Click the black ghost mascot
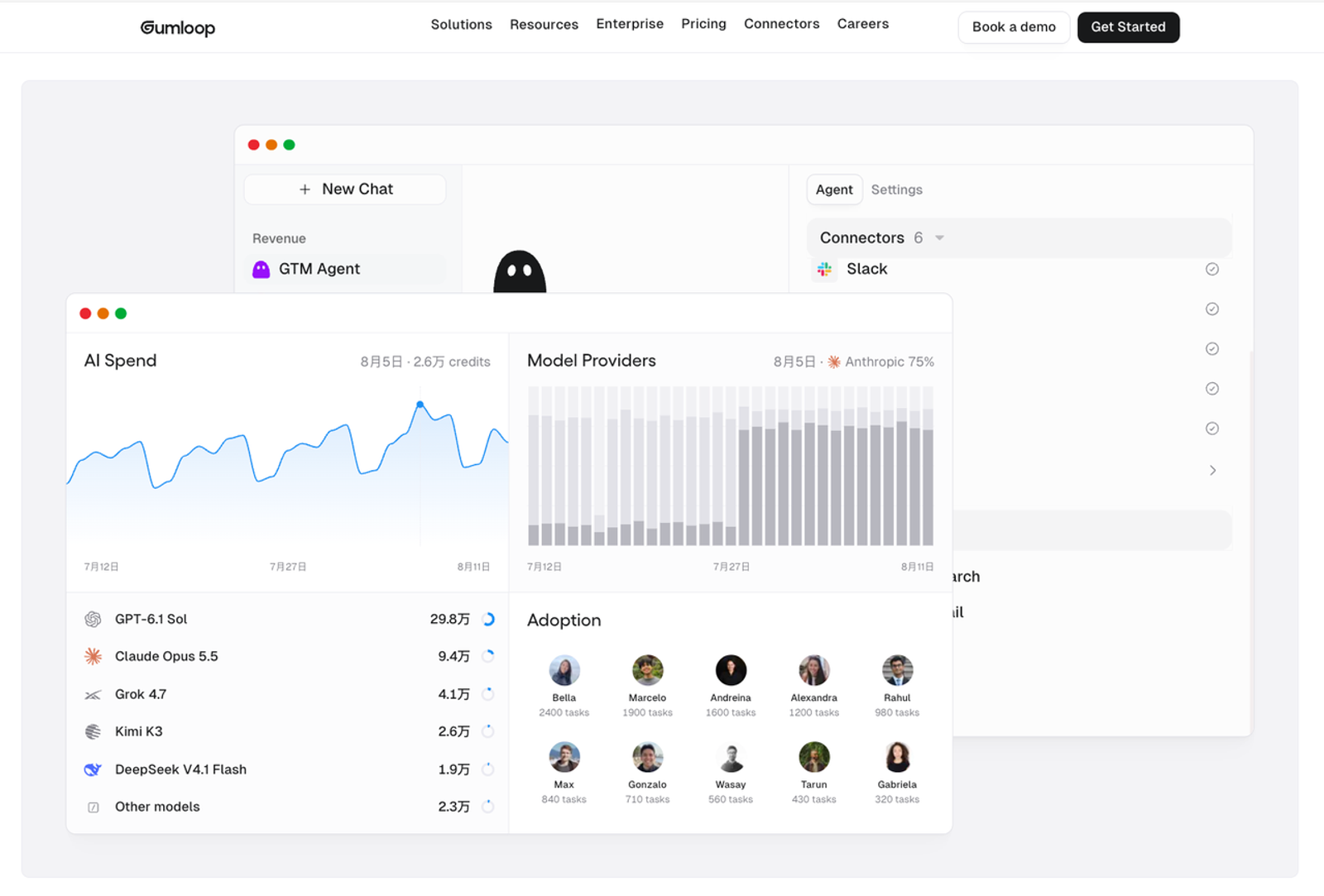The width and height of the screenshot is (1324, 896). click(x=520, y=271)
